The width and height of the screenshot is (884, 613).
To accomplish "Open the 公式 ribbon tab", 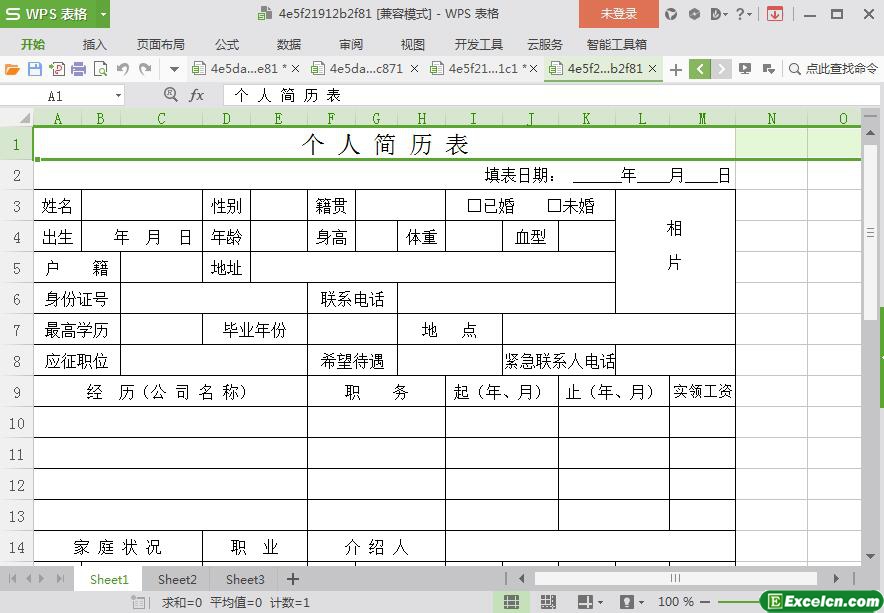I will point(227,45).
